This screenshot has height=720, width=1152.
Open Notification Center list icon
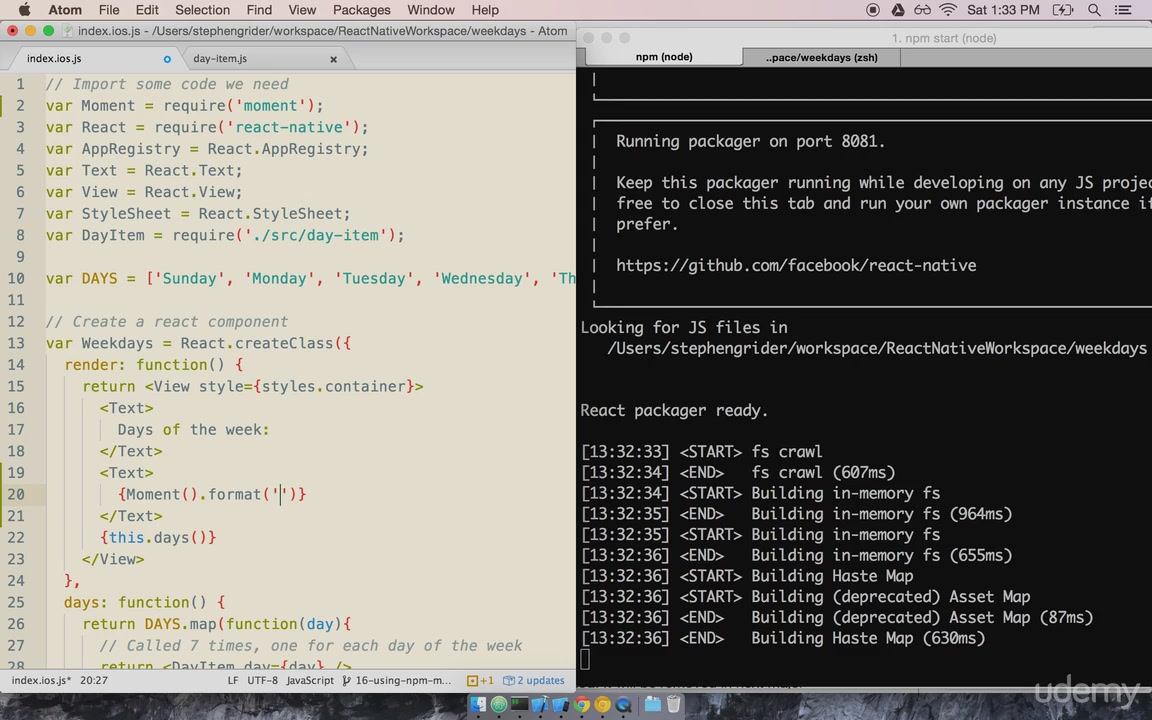pyautogui.click(x=1123, y=10)
